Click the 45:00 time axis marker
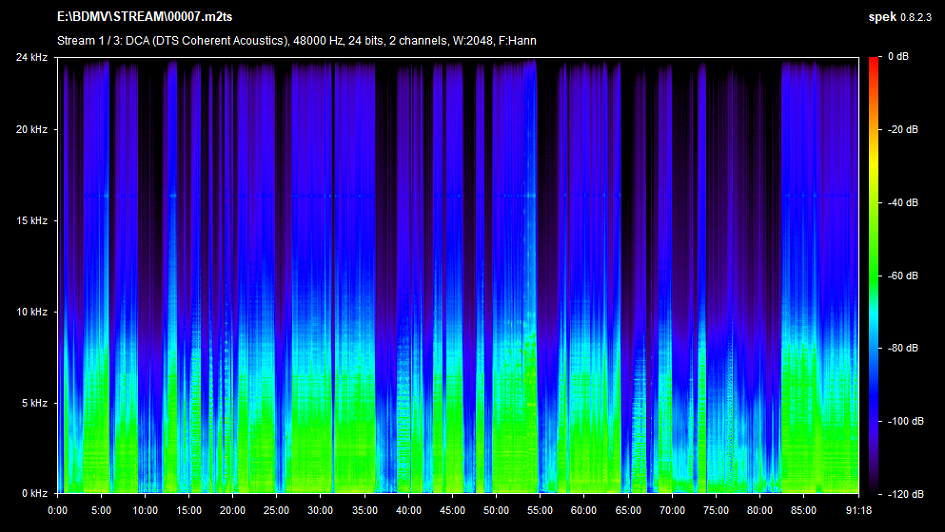The height and width of the screenshot is (532, 945). pos(452,510)
